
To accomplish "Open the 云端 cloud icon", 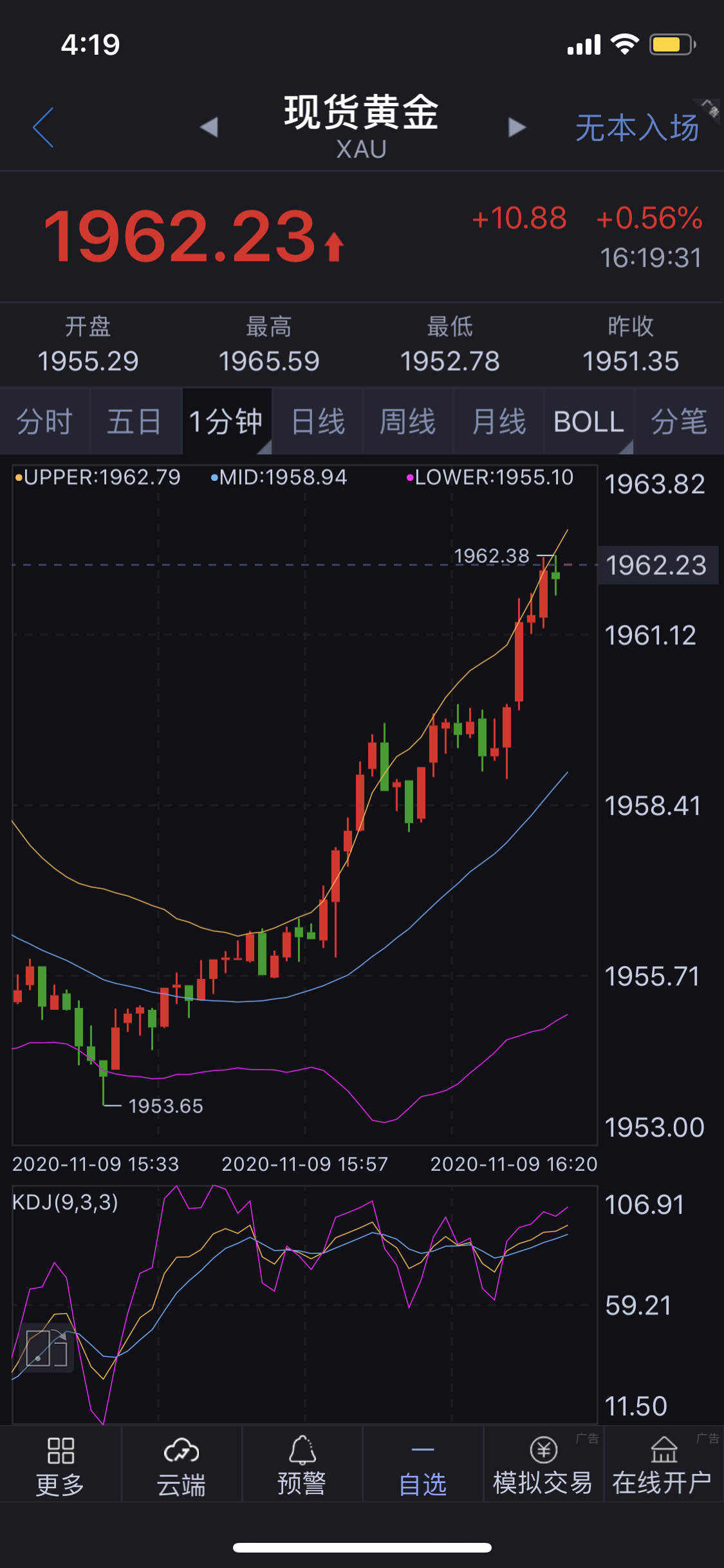I will [x=181, y=1450].
